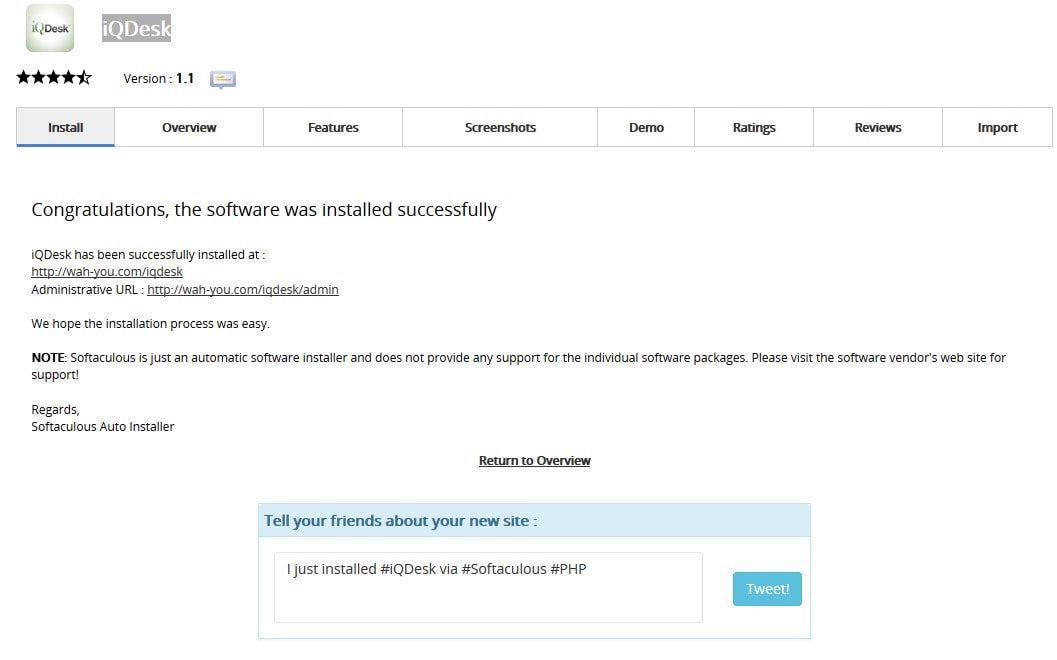The image size is (1057, 660).
Task: Click the Tweet! button
Action: [x=767, y=589]
